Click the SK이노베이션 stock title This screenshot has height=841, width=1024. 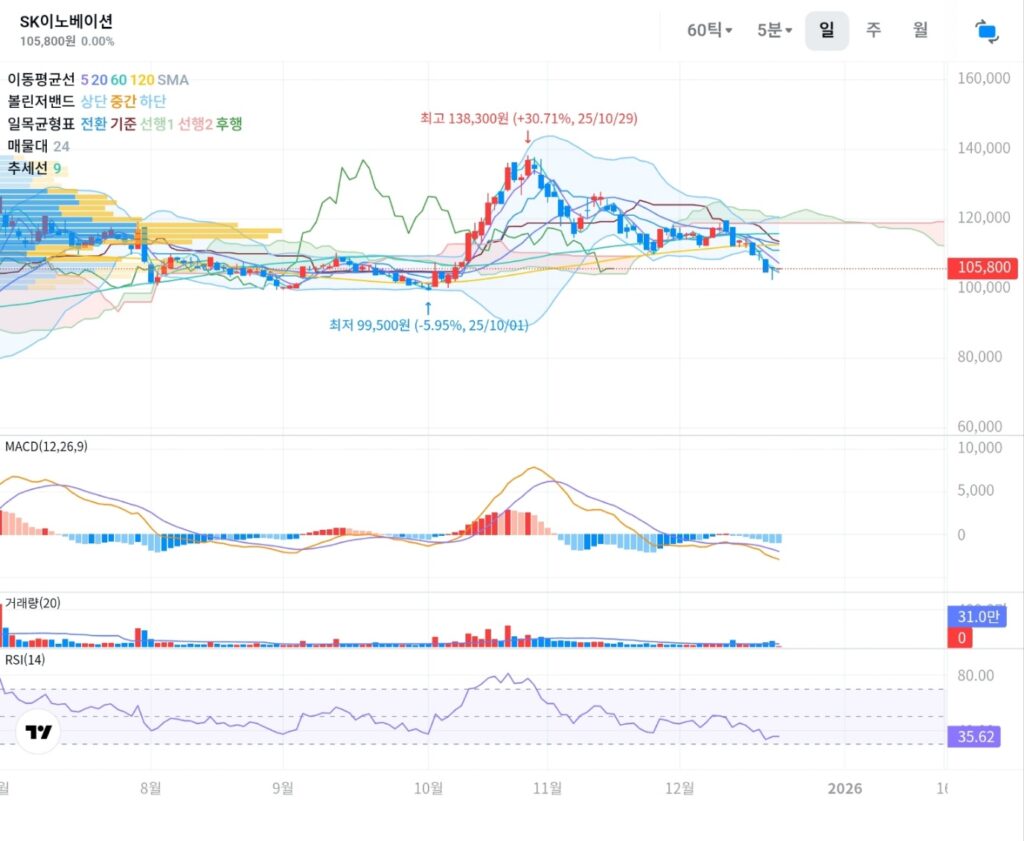pos(66,21)
